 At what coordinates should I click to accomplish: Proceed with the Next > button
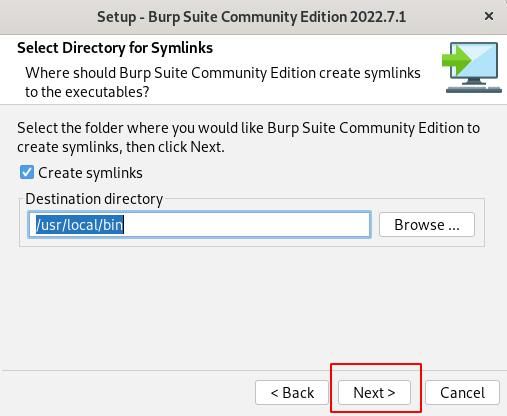pos(374,393)
